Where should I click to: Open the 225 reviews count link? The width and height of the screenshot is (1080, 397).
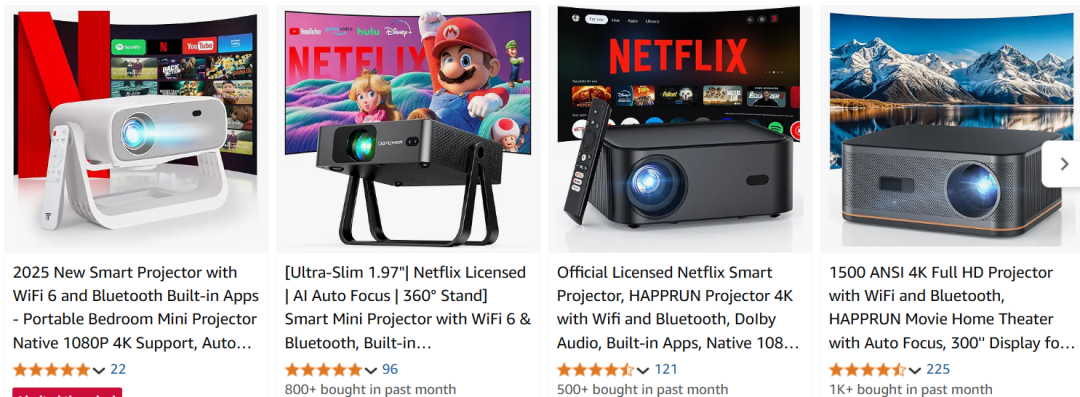938,369
